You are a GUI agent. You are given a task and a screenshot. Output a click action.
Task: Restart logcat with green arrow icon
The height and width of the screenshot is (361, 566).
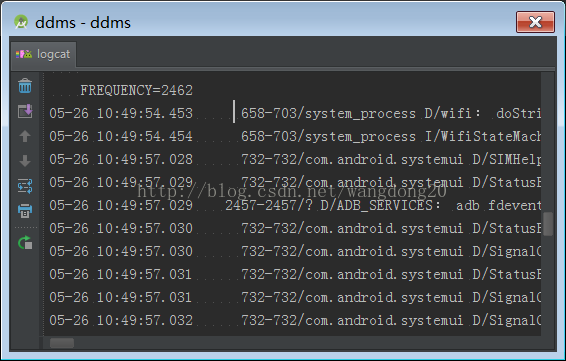pyautogui.click(x=25, y=243)
